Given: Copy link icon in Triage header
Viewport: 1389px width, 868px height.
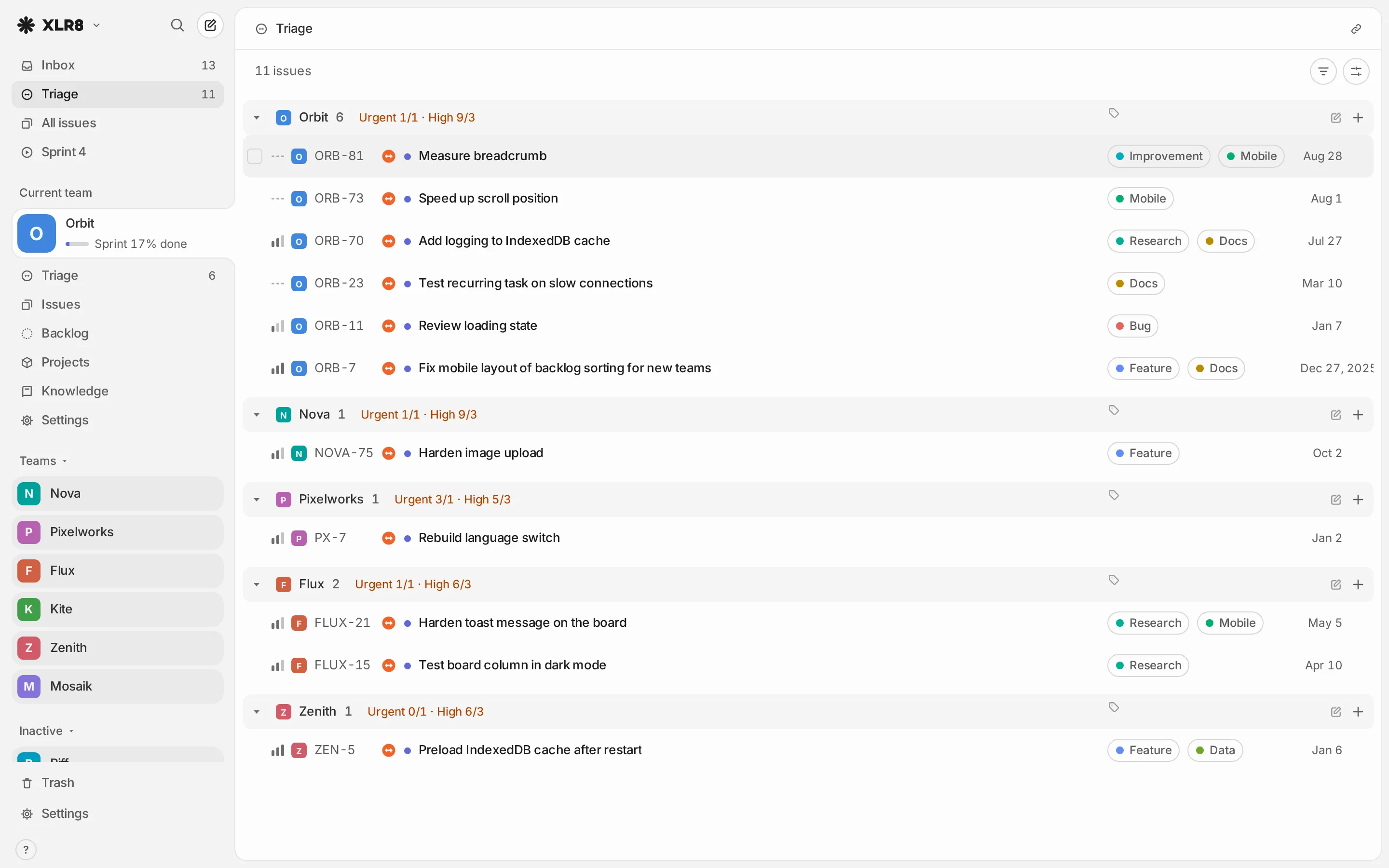Looking at the screenshot, I should (1356, 29).
